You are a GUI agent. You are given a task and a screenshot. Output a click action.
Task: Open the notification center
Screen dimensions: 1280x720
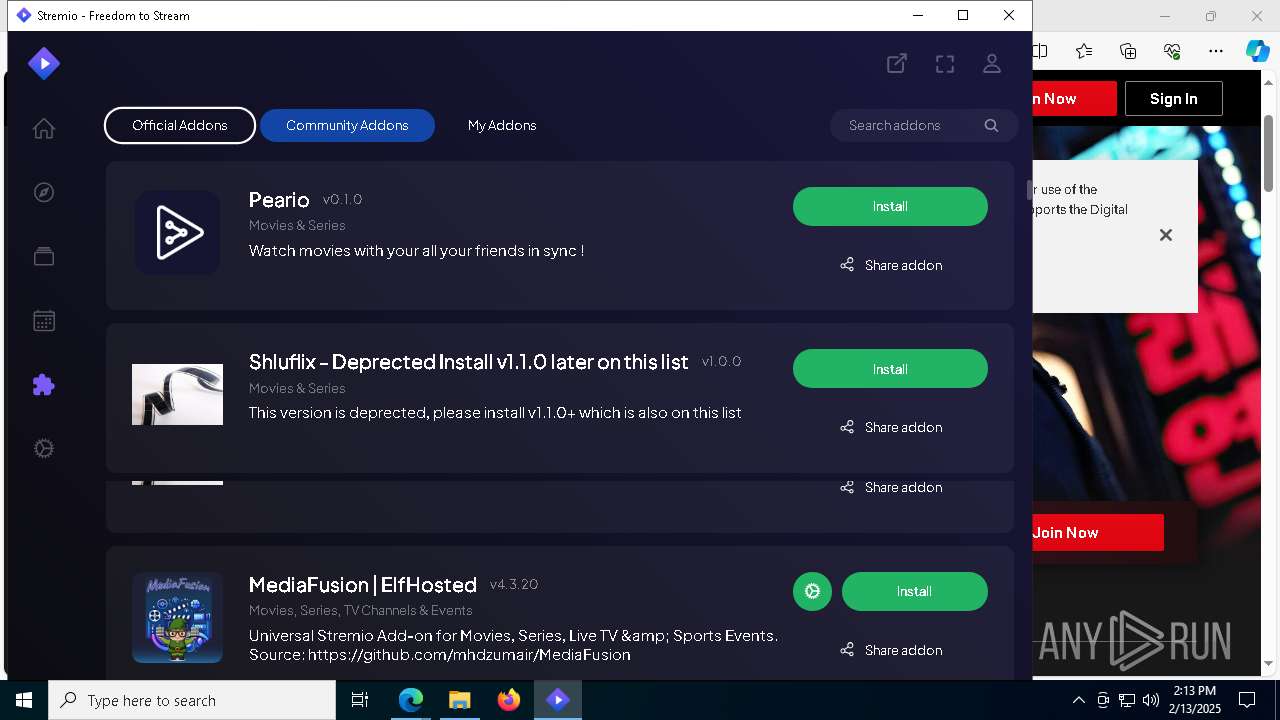(x=1247, y=700)
